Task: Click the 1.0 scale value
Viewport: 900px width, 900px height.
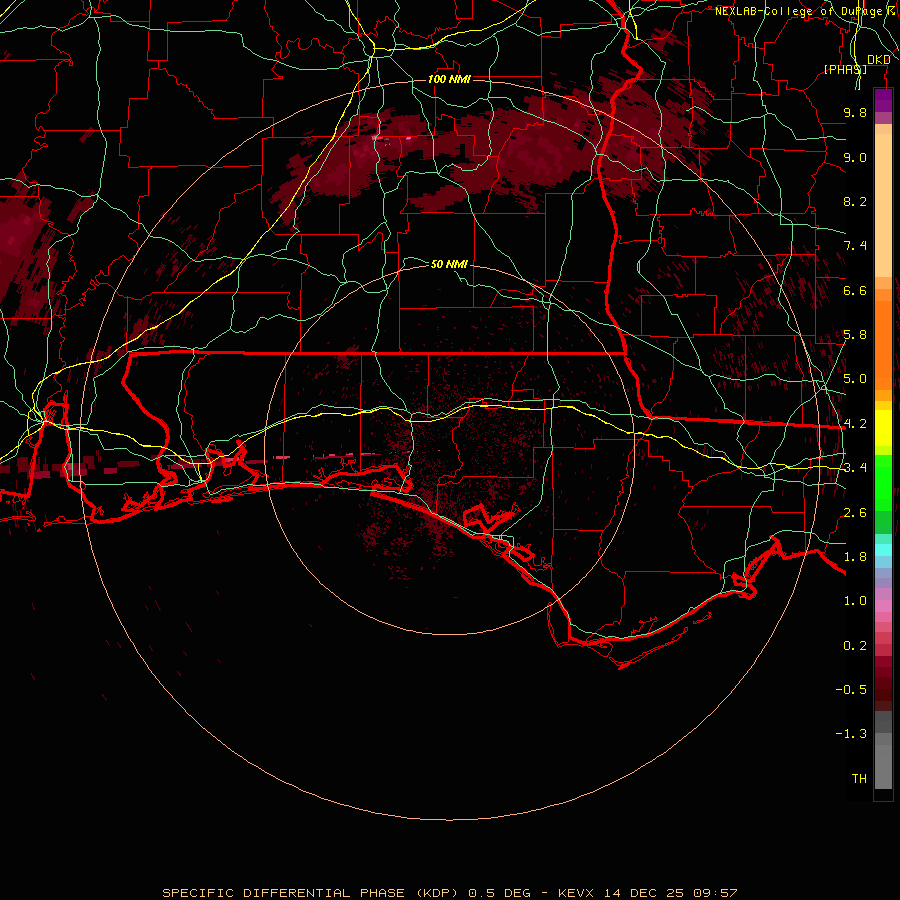Action: pos(855,601)
